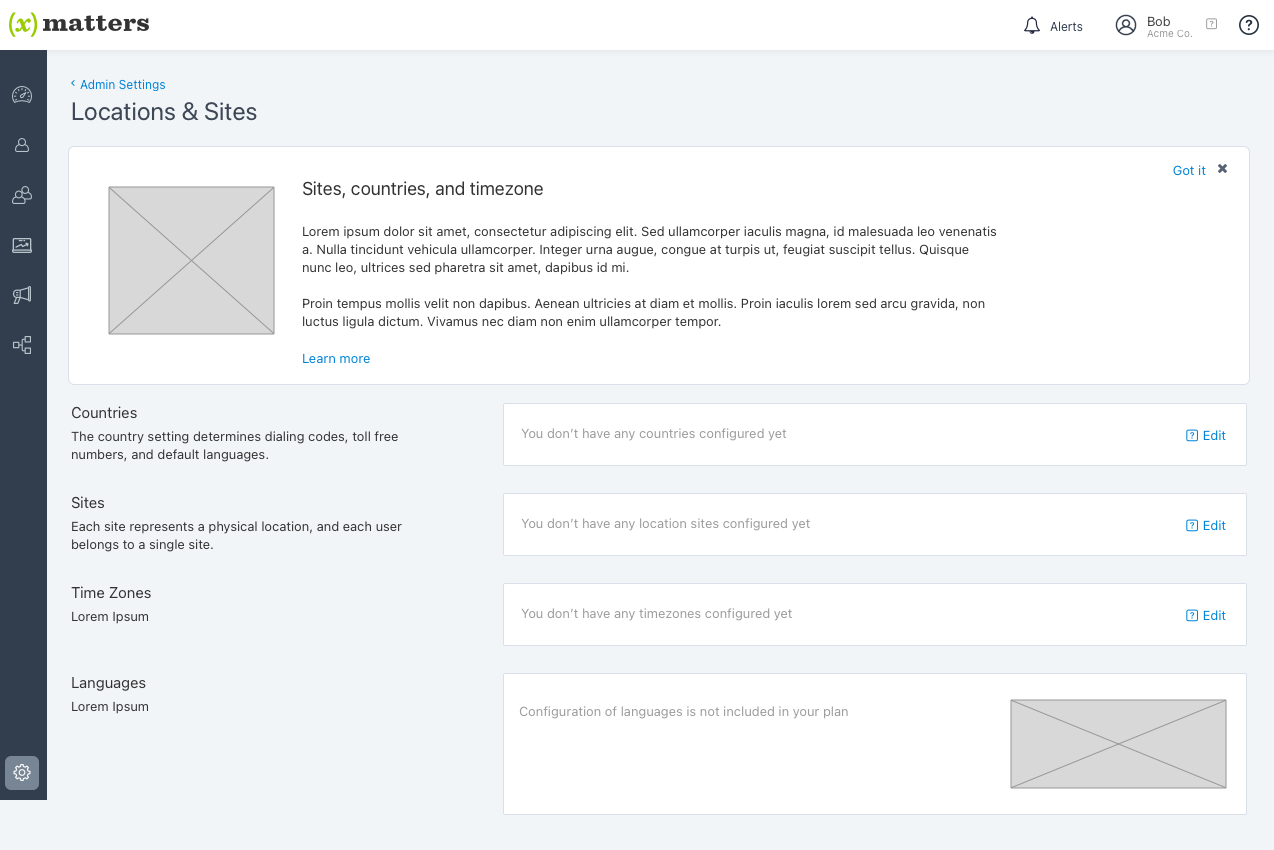This screenshot has height=850, width=1274.
Task: Click the megaphone messaging icon in sidebar
Action: pyautogui.click(x=22, y=295)
